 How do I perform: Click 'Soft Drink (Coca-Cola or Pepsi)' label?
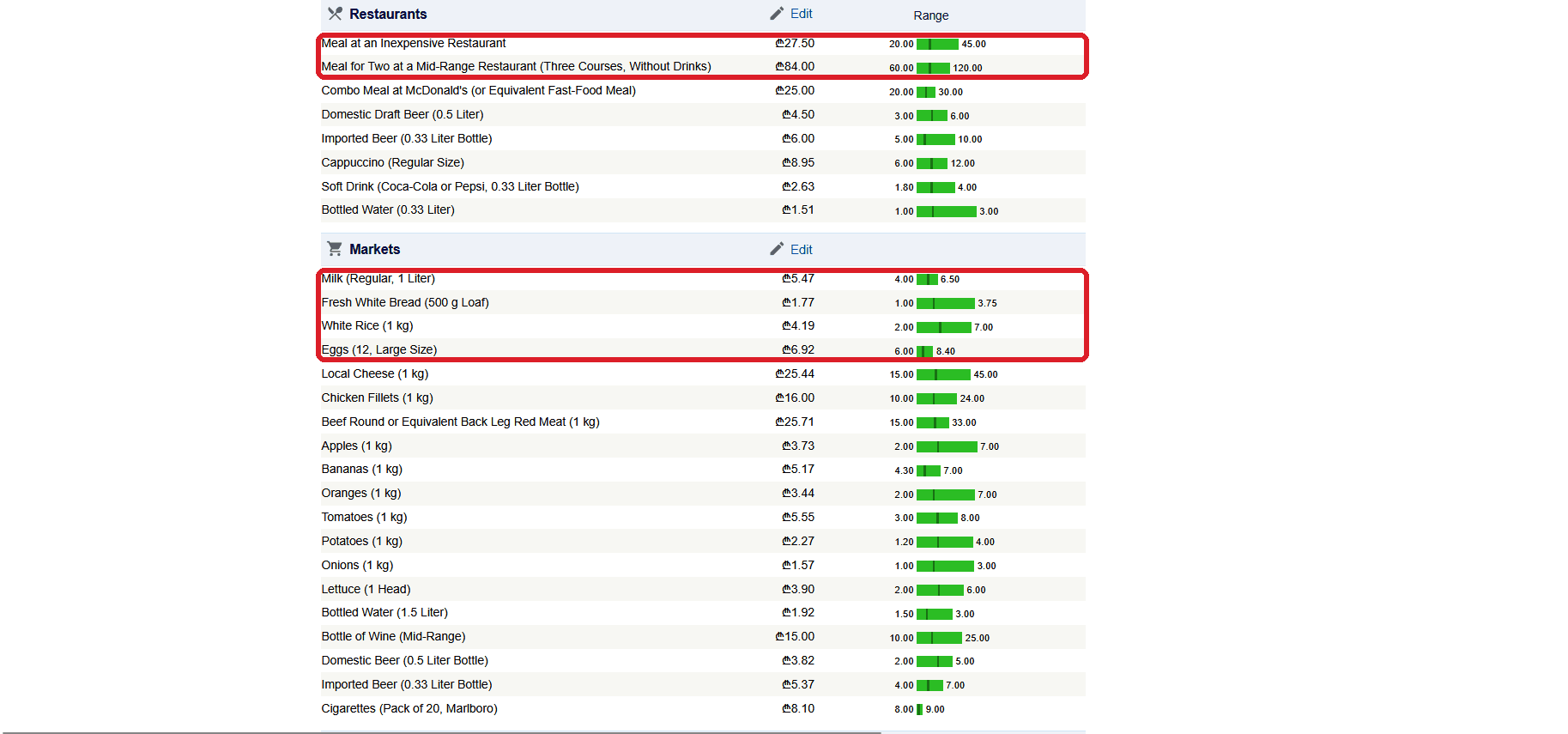[451, 186]
